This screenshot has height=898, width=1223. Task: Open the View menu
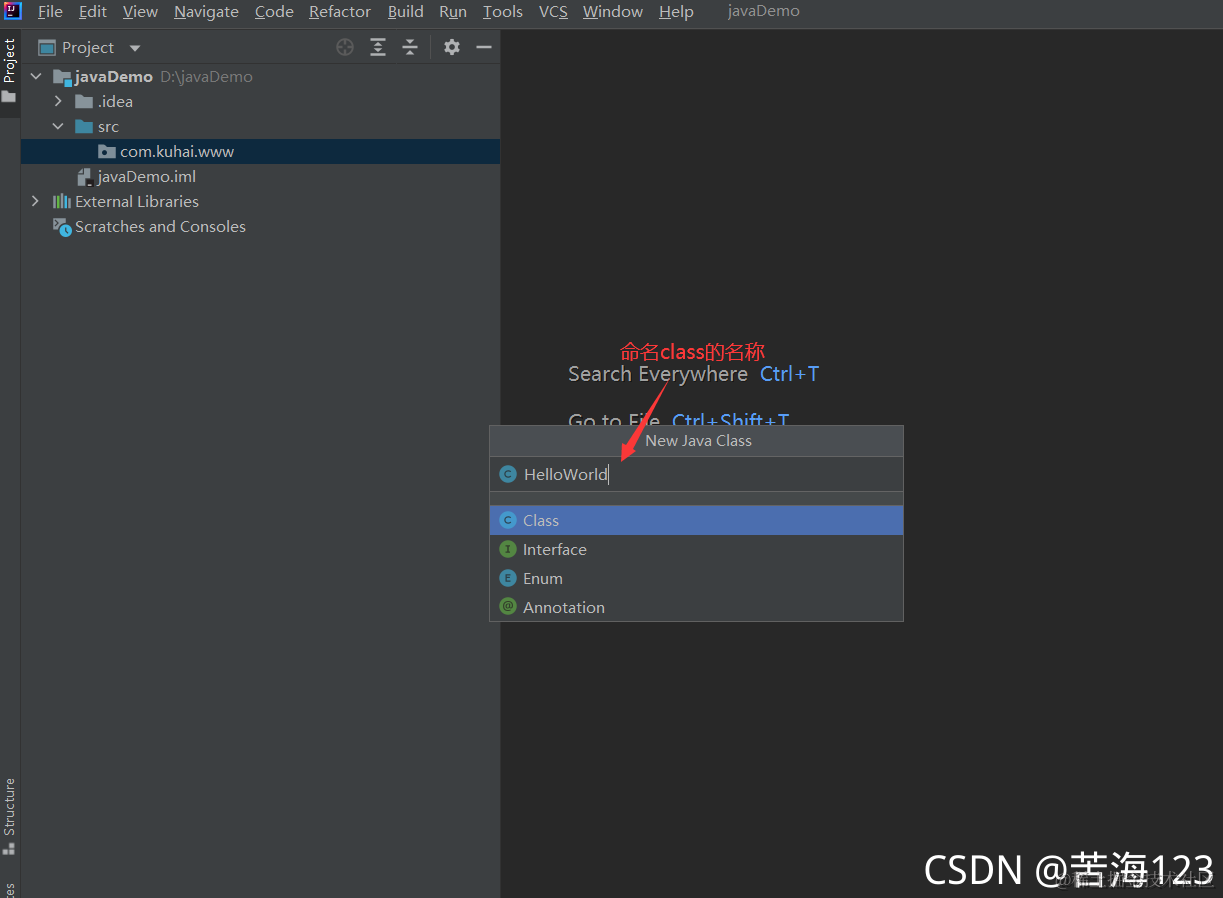click(x=140, y=12)
